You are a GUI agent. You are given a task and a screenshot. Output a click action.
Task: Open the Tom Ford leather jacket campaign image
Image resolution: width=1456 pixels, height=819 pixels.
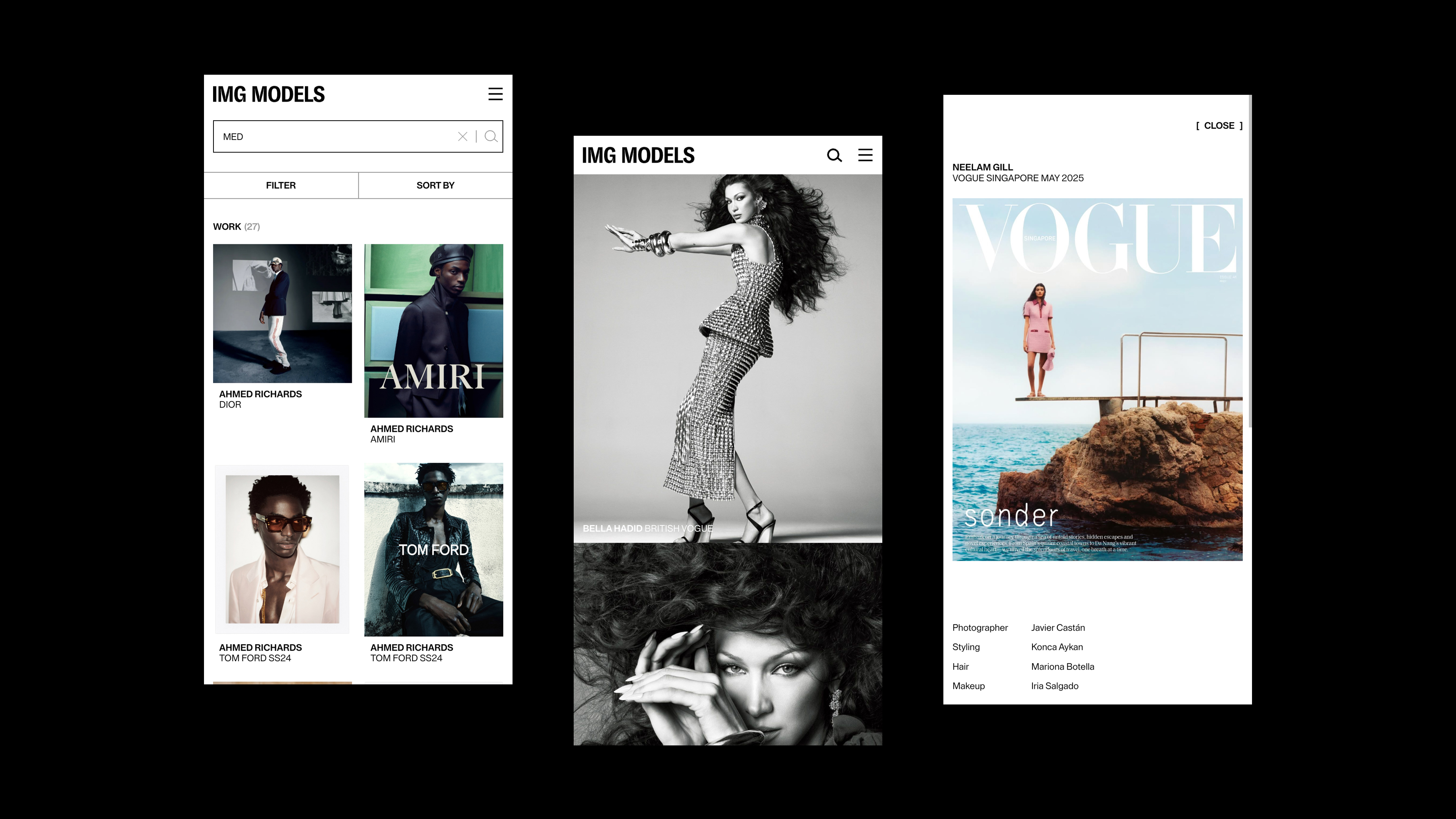click(x=433, y=549)
